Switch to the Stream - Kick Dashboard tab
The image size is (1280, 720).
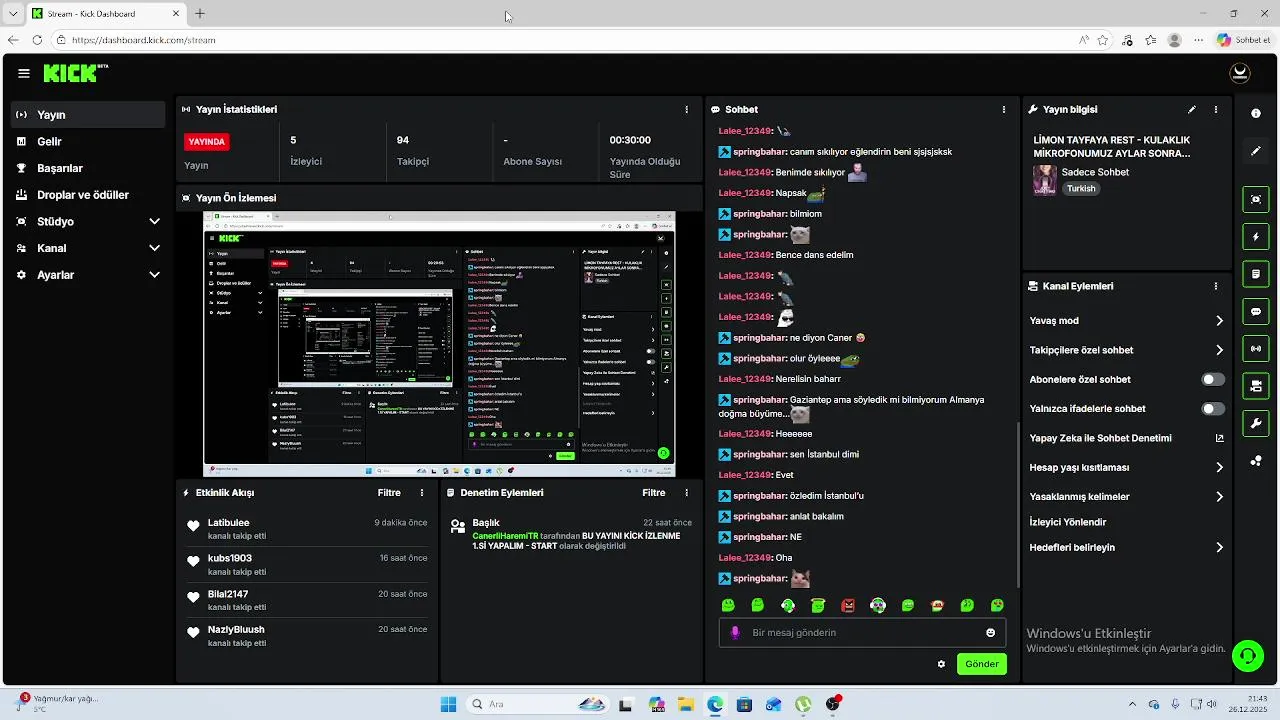tap(105, 14)
